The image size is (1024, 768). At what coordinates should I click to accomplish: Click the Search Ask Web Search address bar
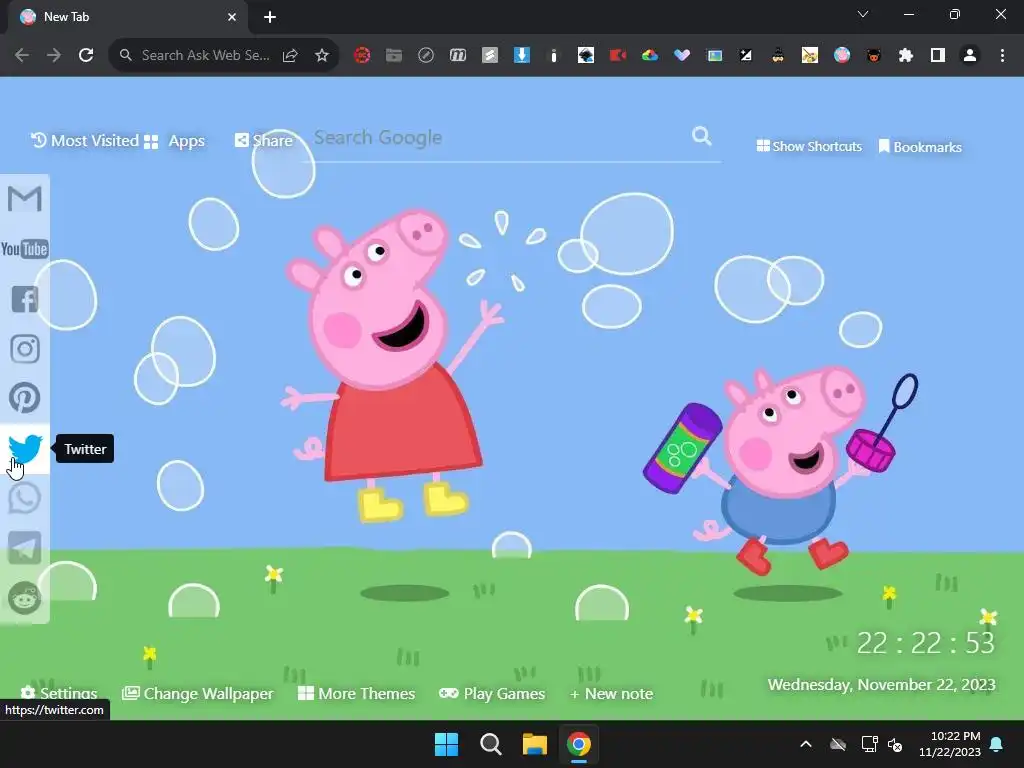(x=205, y=56)
